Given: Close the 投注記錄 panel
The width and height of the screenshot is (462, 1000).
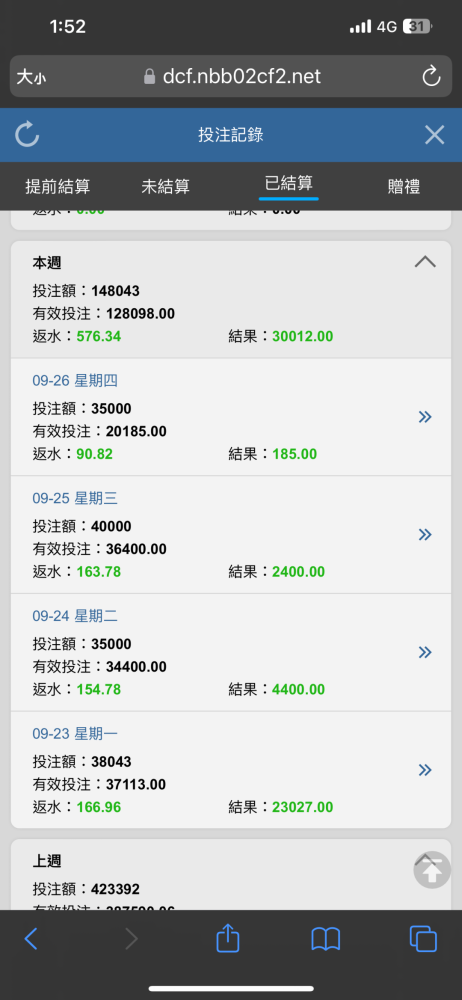Looking at the screenshot, I should 435,135.
